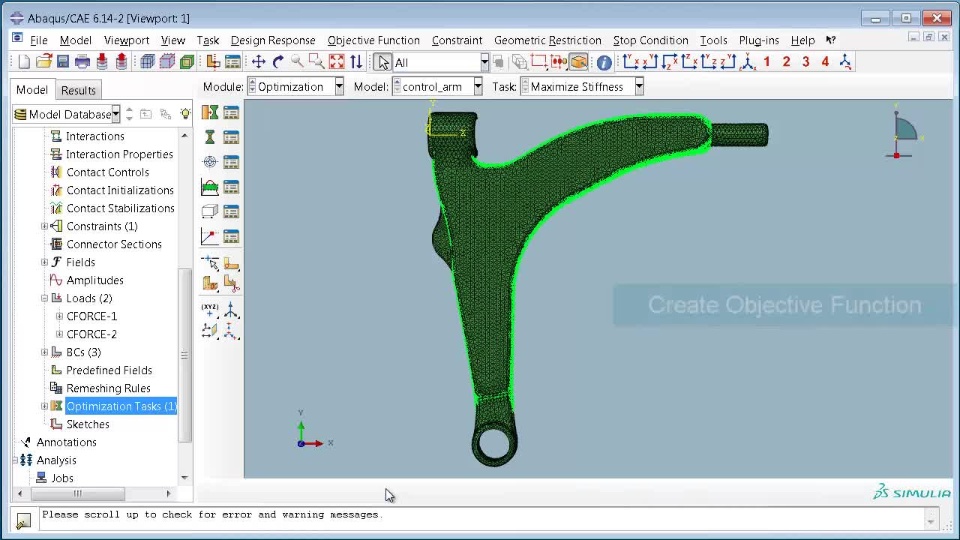Image resolution: width=960 pixels, height=540 pixels.
Task: Expand the Optimization Tasks (1) node
Action: coord(45,406)
